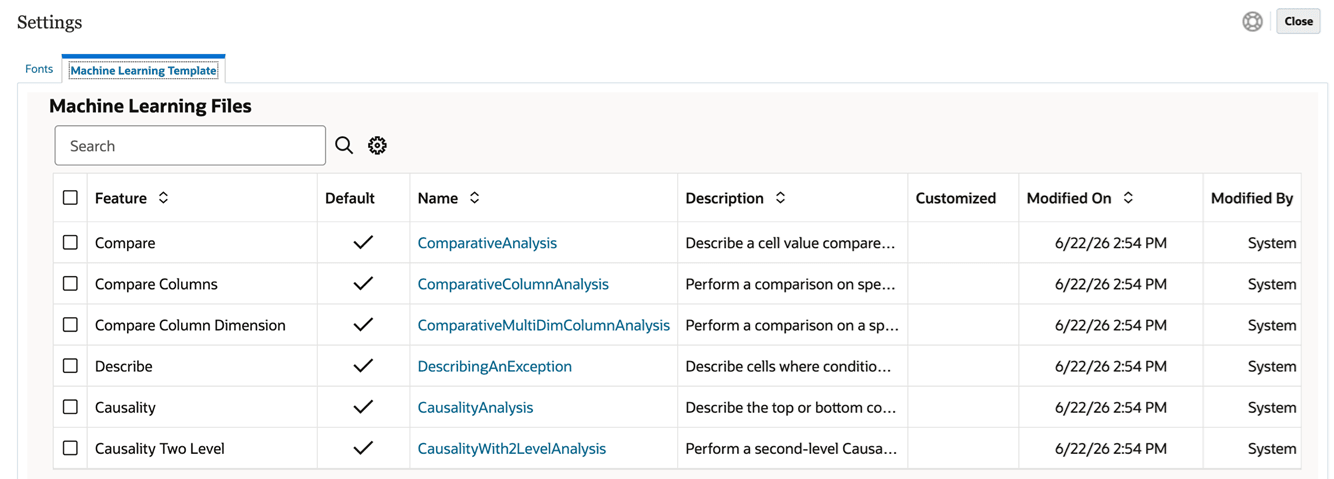Close the Settings dialog
This screenshot has height=479, width=1334.
tap(1298, 21)
